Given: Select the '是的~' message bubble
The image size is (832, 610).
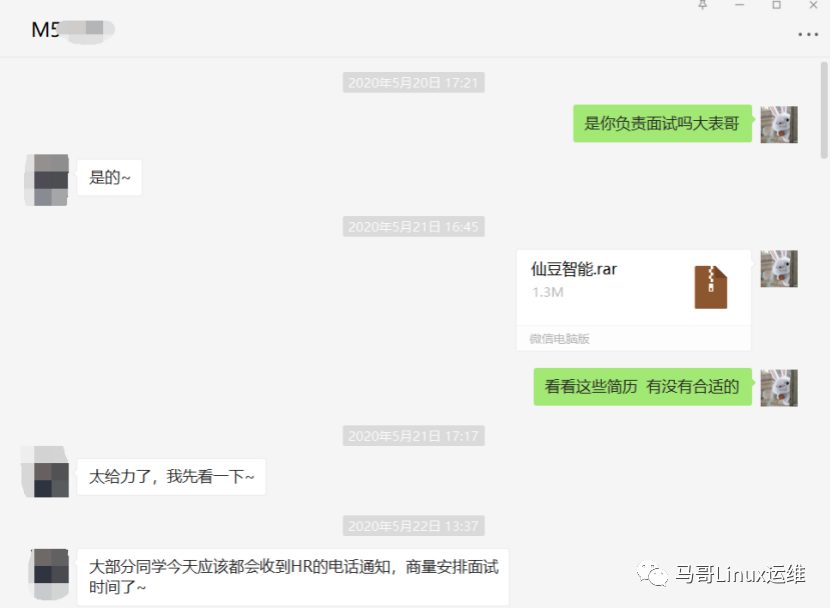Looking at the screenshot, I should (108, 177).
